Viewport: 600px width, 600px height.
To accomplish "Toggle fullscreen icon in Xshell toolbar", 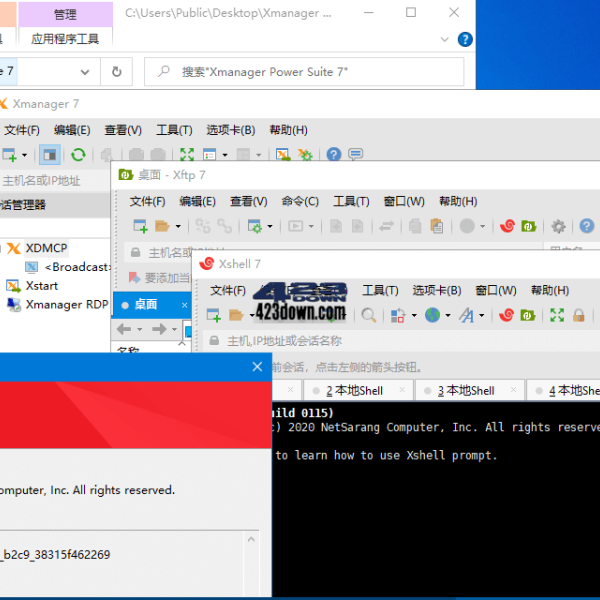I will coord(557,315).
